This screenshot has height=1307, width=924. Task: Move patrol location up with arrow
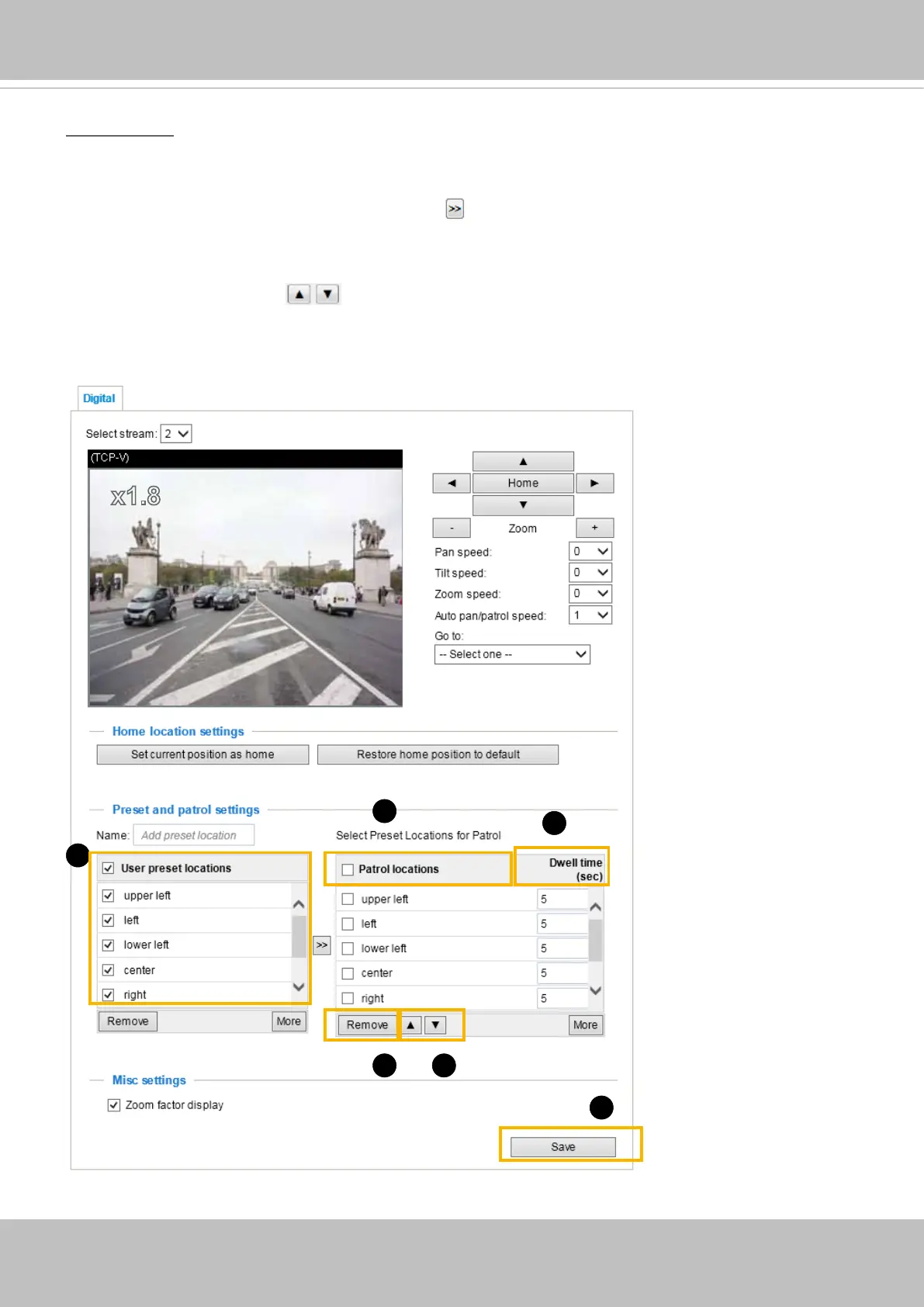[410, 1025]
